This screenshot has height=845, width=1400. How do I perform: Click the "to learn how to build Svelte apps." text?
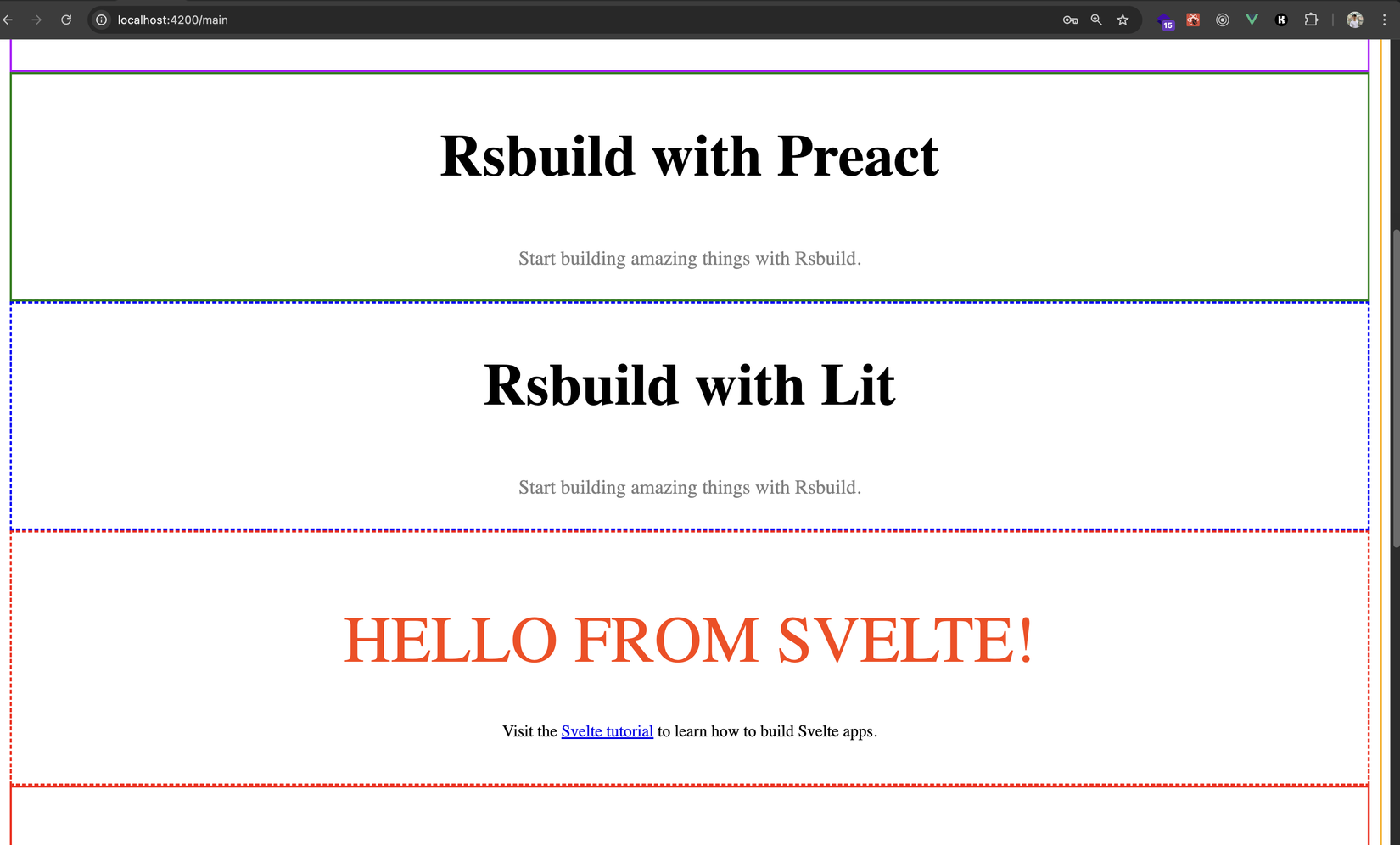pyautogui.click(x=767, y=731)
